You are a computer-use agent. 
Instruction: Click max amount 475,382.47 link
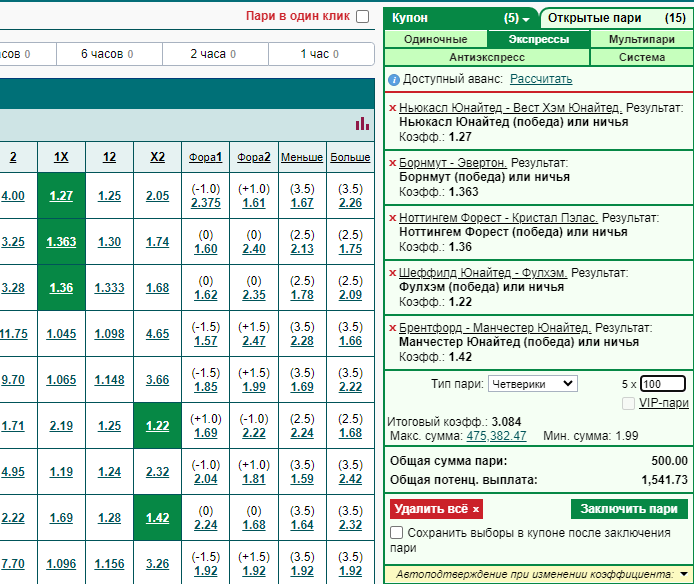pos(496,436)
